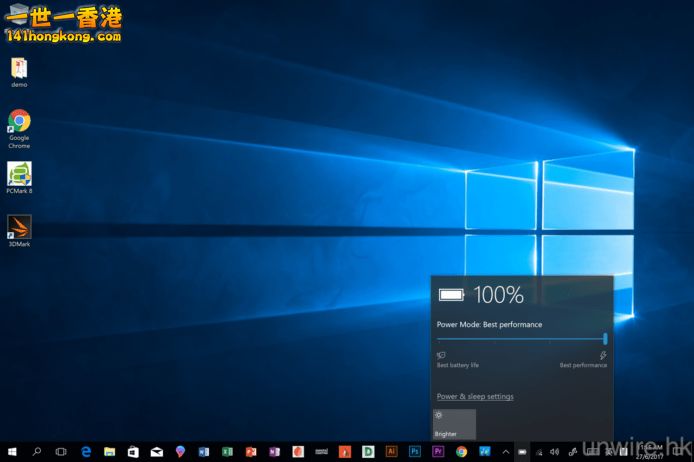Open the Microsoft Store taskbar icon
Viewport: 694px width, 462px height.
pyautogui.click(x=133, y=452)
